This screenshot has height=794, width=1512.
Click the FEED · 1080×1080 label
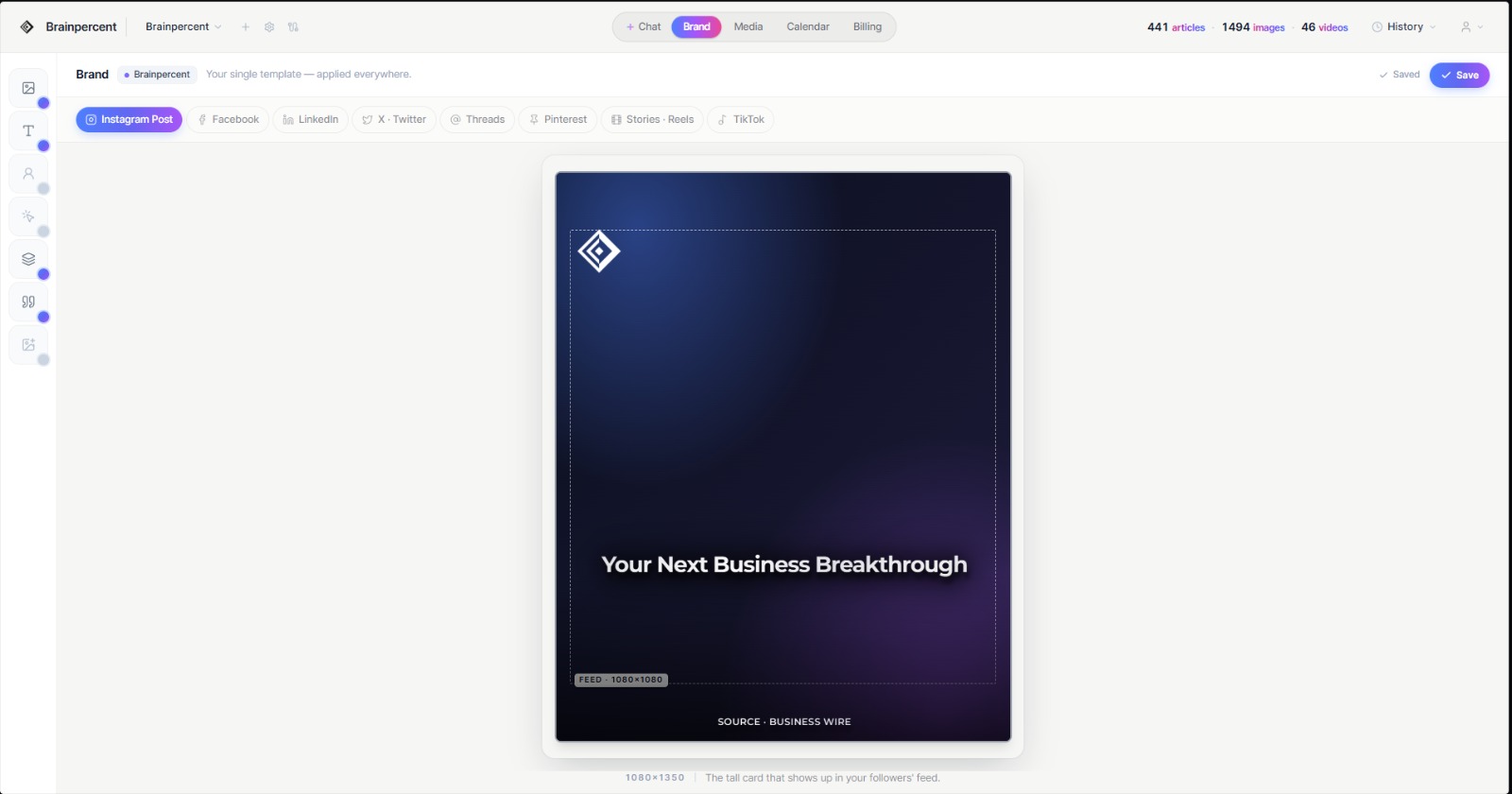[x=621, y=680]
